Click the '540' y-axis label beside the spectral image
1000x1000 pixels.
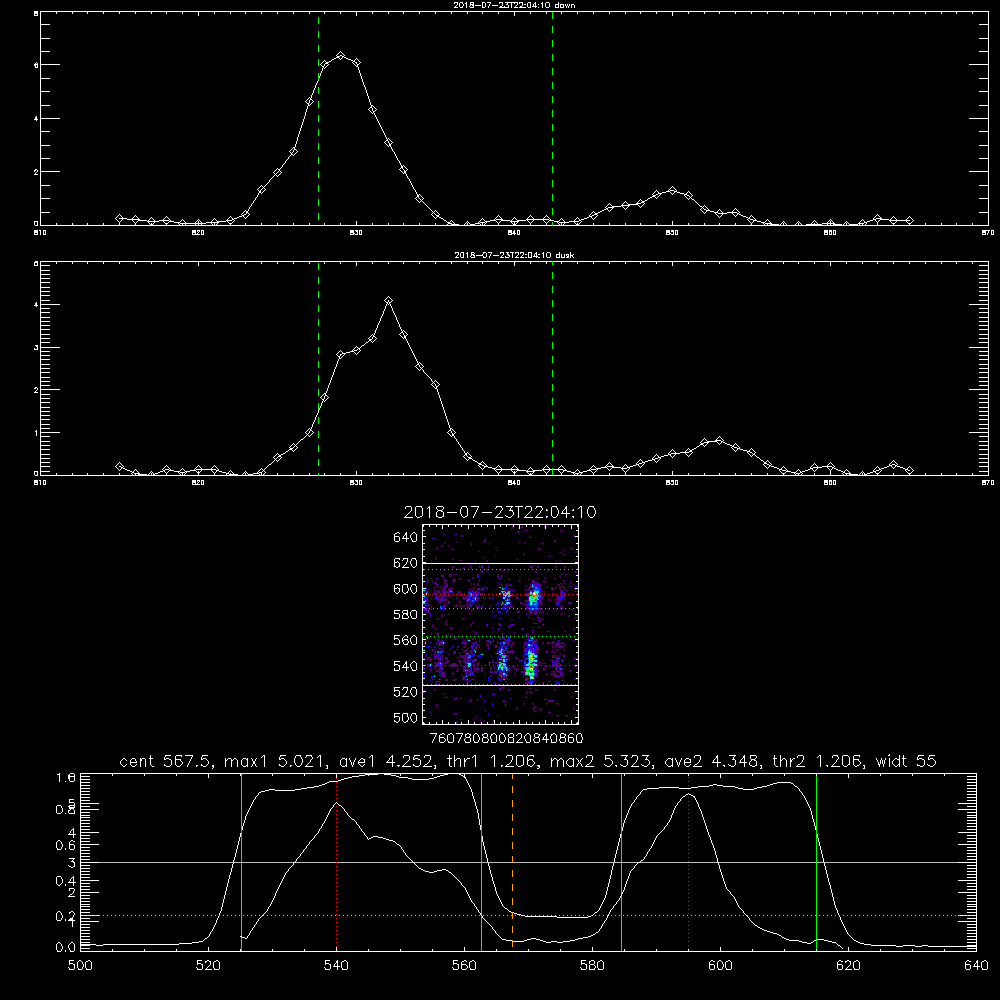[405, 666]
